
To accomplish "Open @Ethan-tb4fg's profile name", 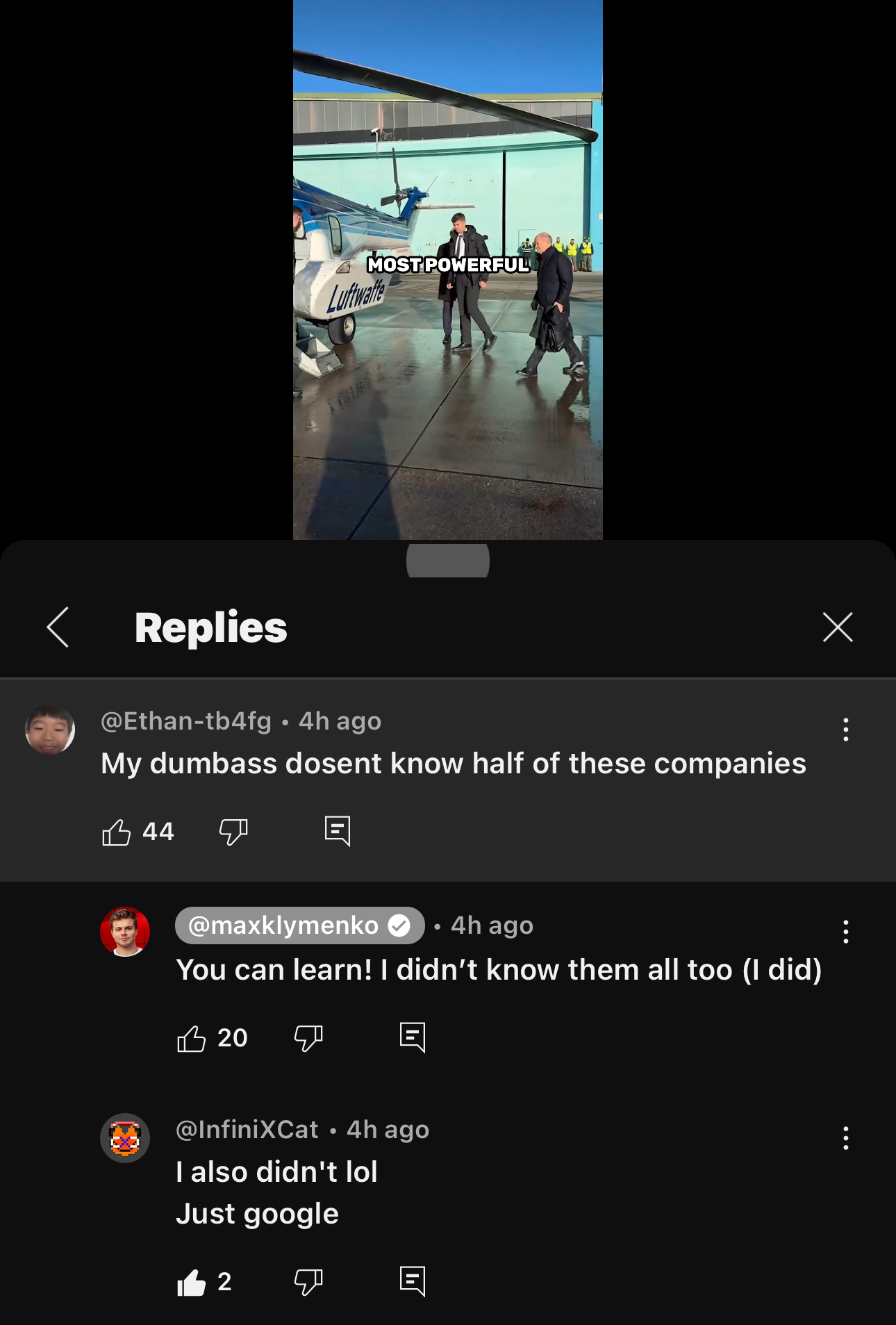I will (186, 721).
